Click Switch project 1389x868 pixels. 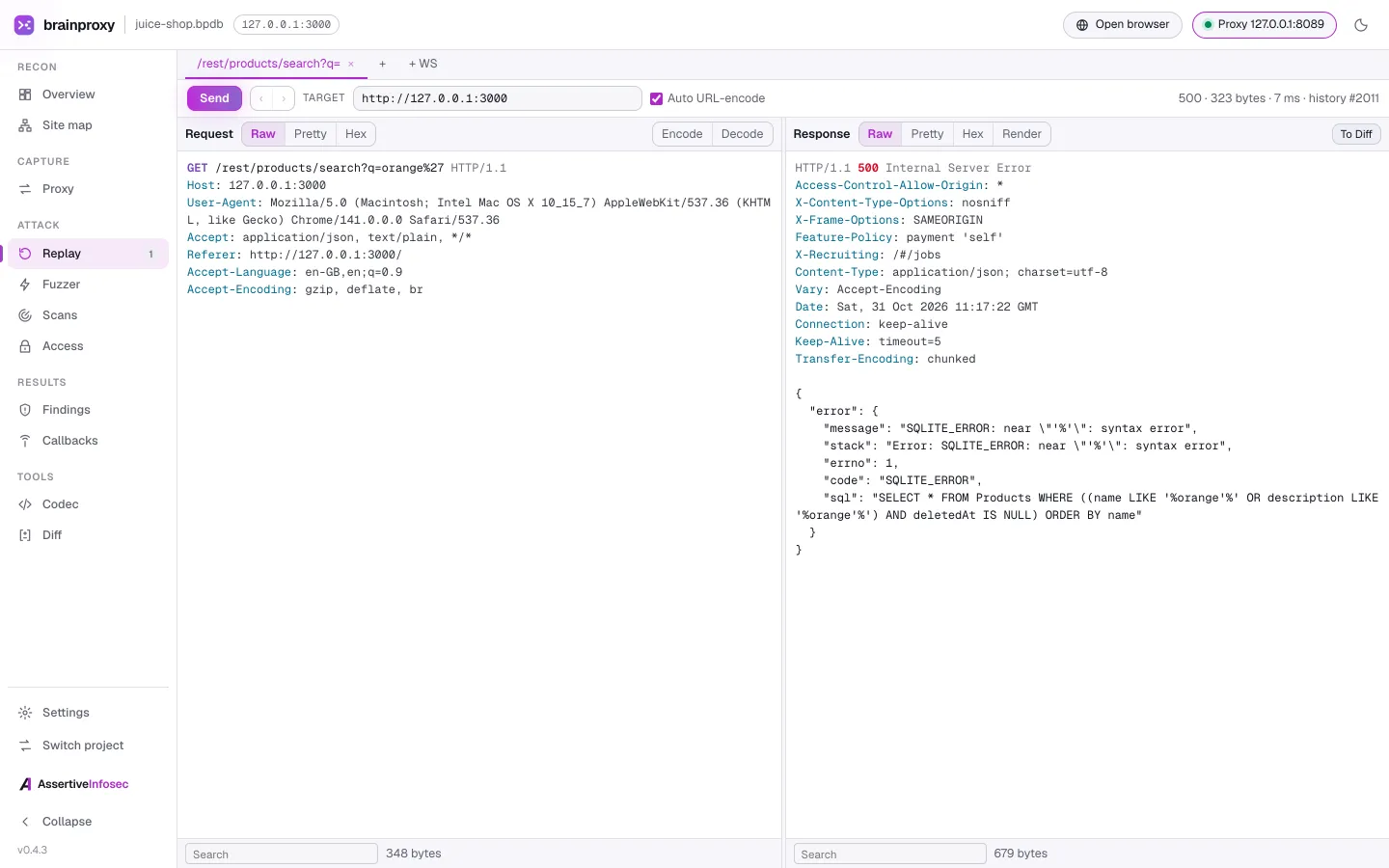(88, 746)
